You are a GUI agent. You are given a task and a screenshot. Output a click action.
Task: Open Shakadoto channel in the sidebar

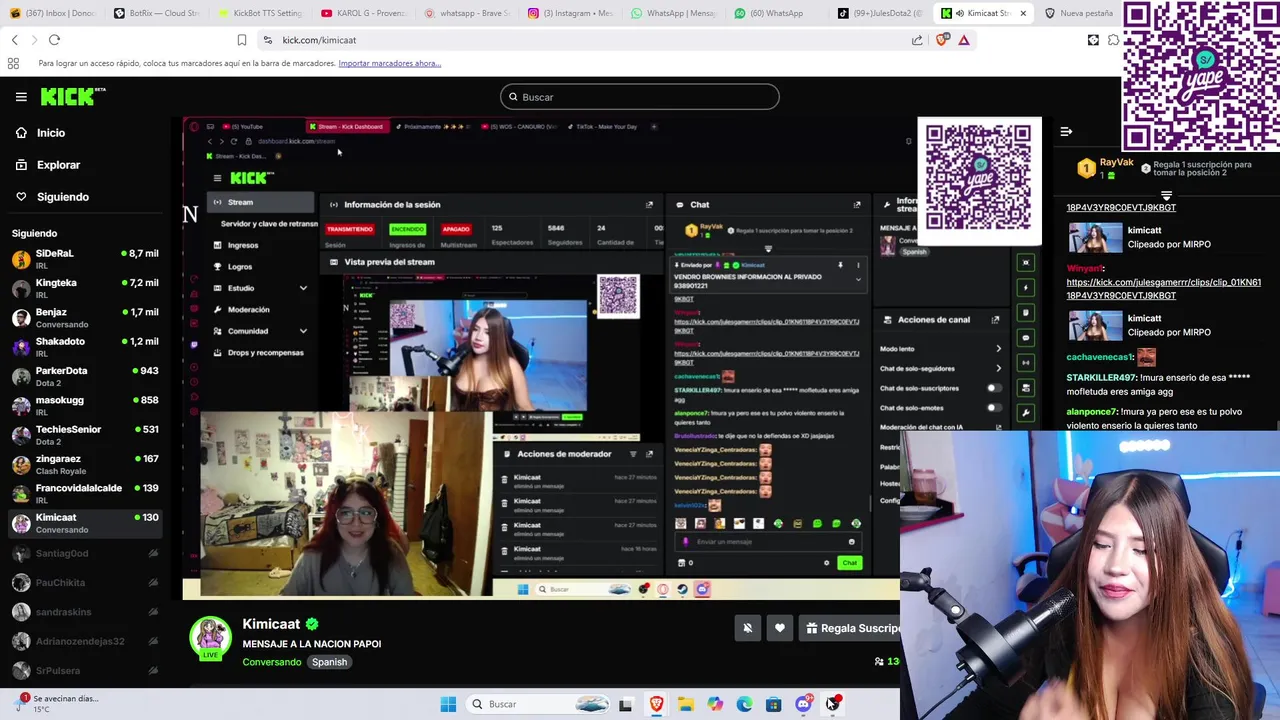point(85,347)
